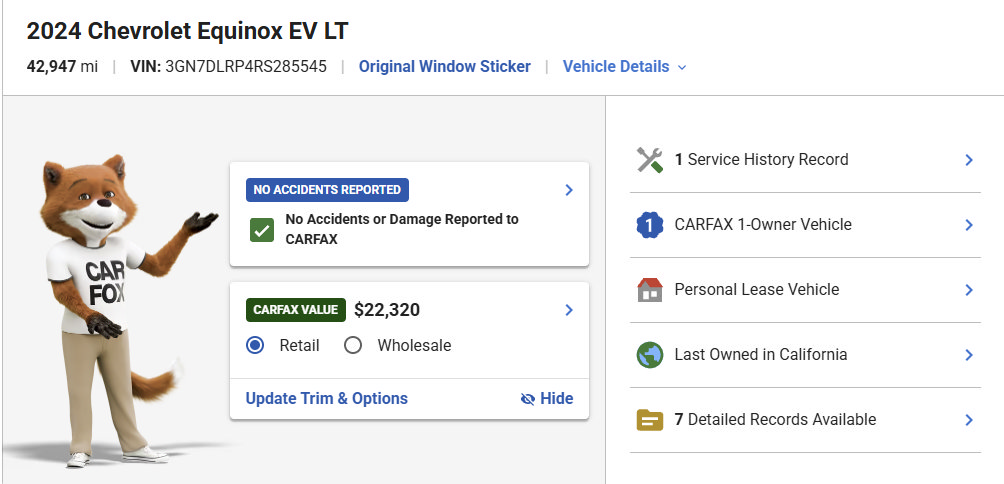The height and width of the screenshot is (484, 1004).
Task: Expand the CARFAX 1-Owner Vehicle chevron
Action: [969, 225]
